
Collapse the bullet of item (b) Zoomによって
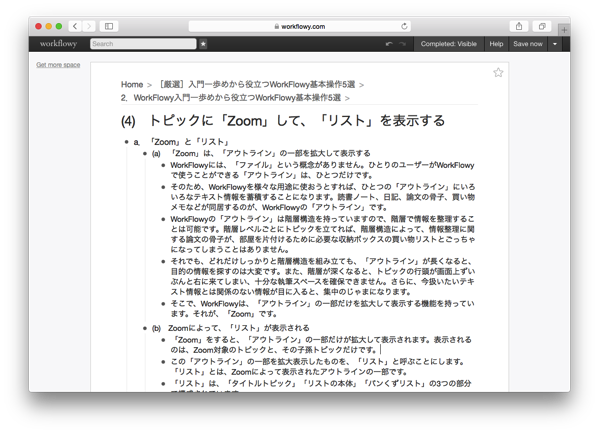[x=145, y=328]
